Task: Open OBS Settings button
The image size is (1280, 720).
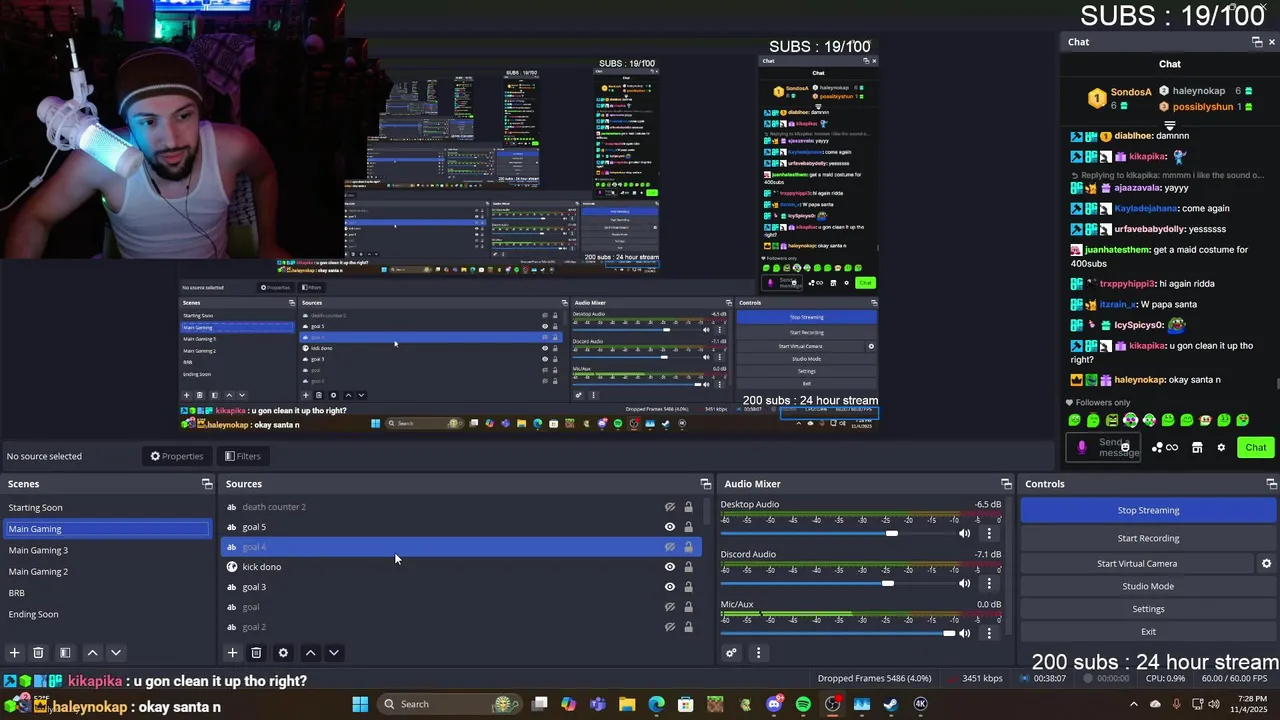Action: tap(1148, 609)
